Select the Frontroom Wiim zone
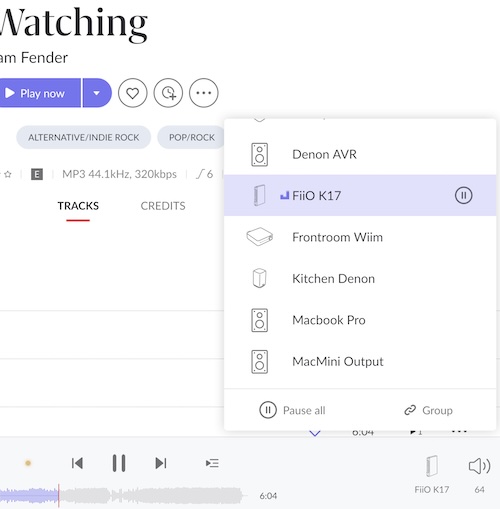This screenshot has height=509, width=500. (x=360, y=237)
